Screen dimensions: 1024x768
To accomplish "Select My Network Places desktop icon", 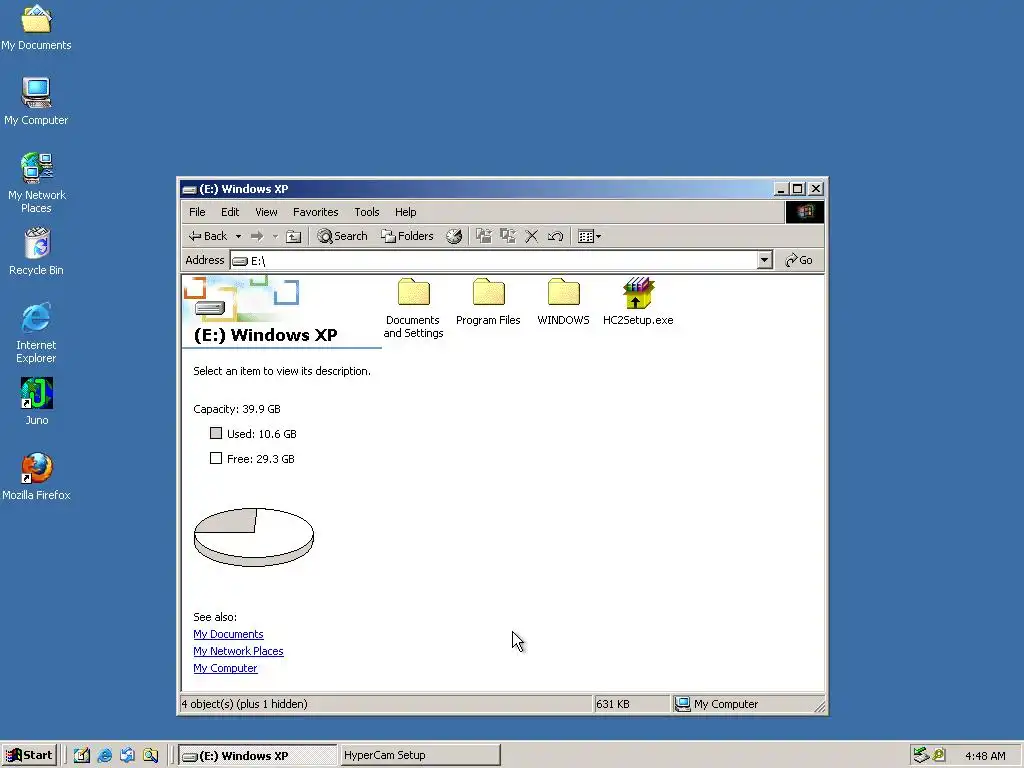I will coord(36,183).
